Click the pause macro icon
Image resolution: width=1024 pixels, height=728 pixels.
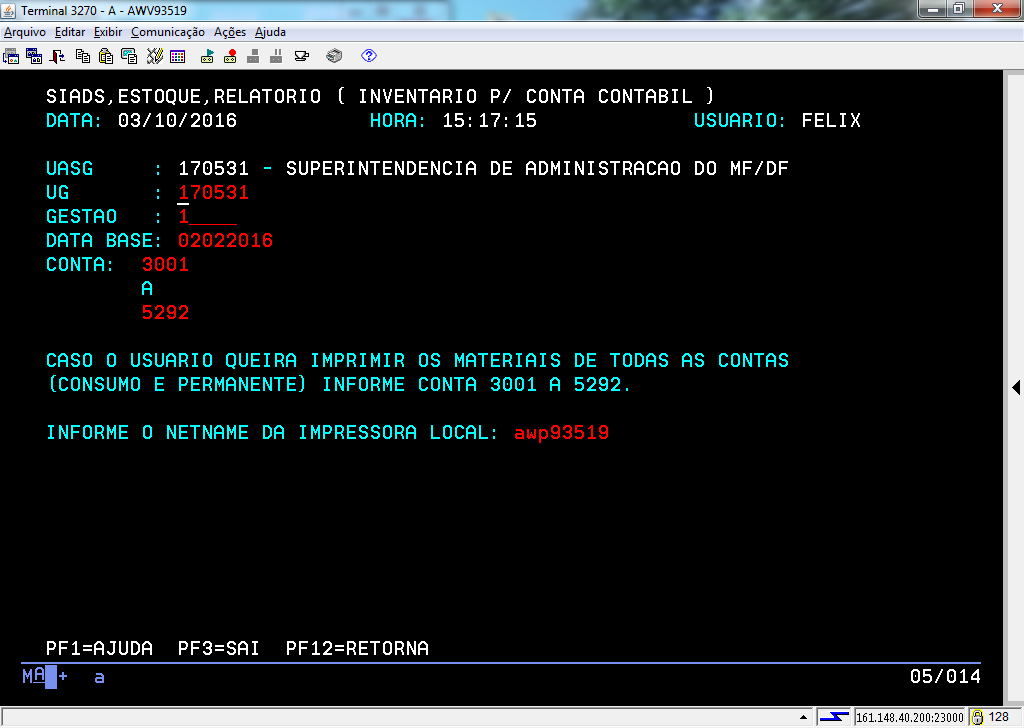tap(276, 56)
